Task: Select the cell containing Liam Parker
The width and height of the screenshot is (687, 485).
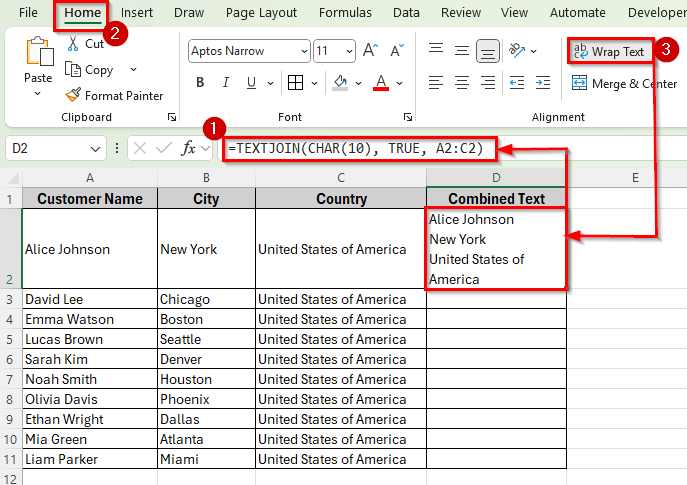Action: tap(90, 459)
